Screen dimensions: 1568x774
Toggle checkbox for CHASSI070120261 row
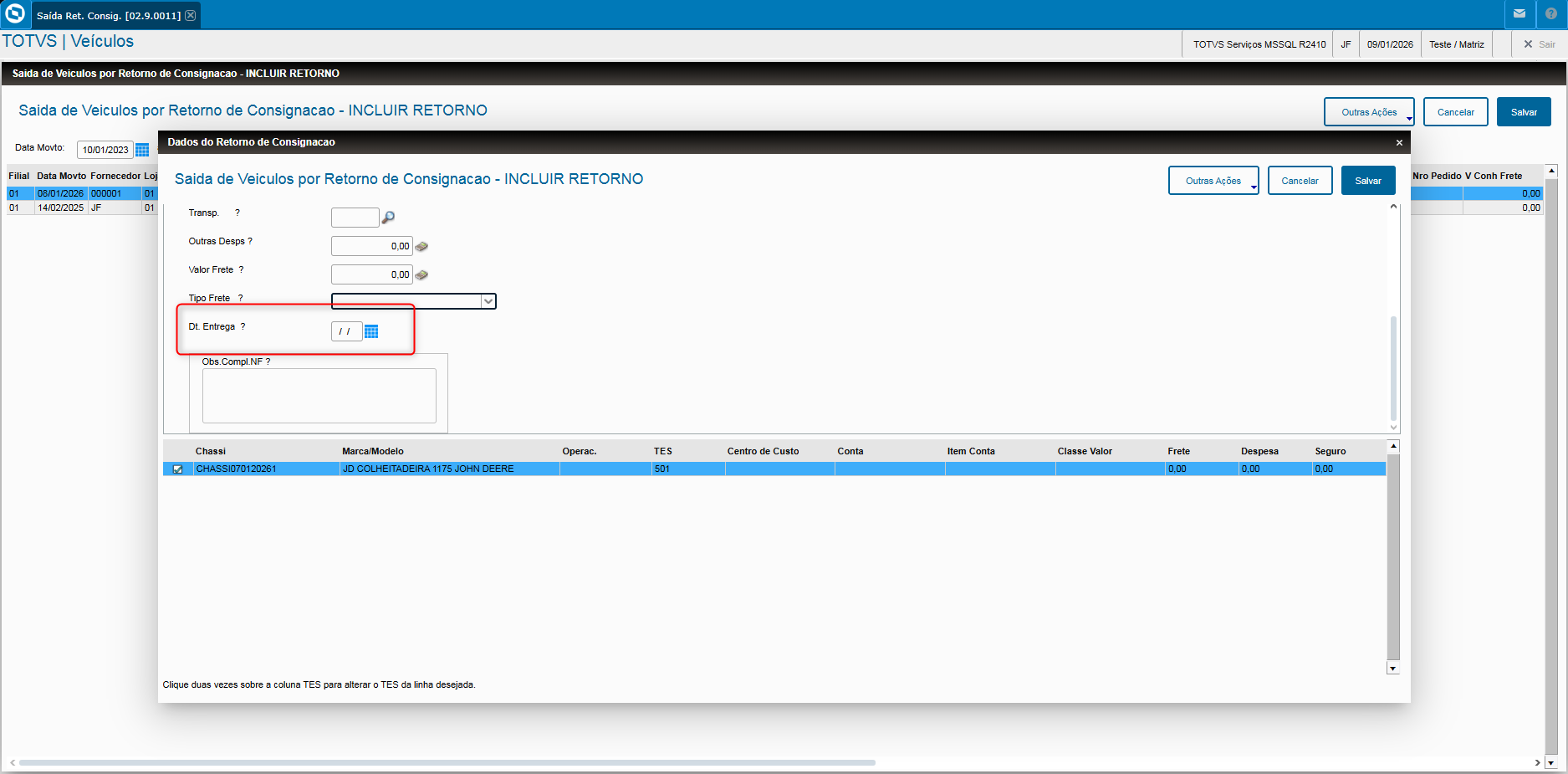[177, 469]
